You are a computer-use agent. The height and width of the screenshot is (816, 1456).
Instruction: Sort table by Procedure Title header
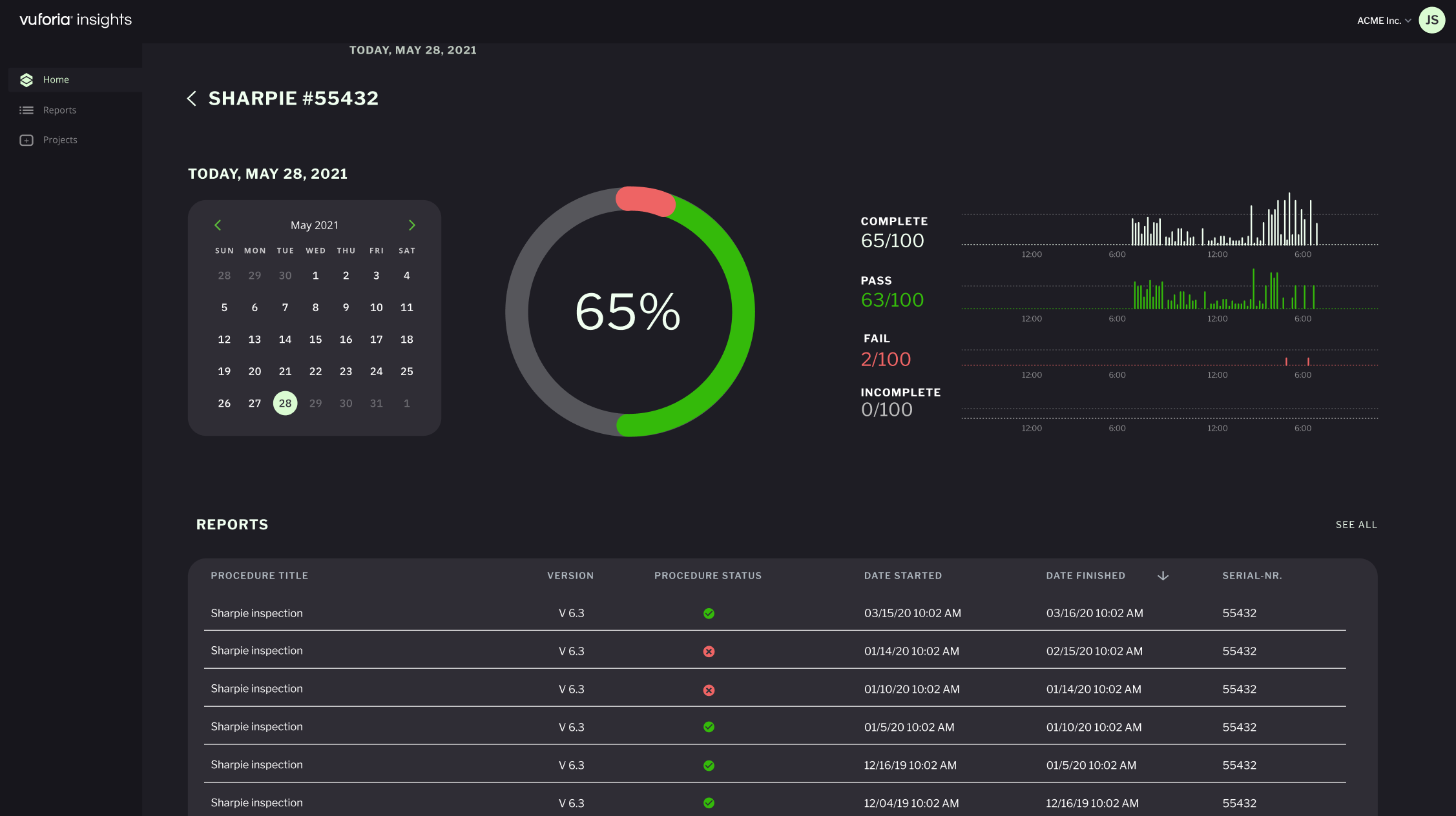(x=259, y=576)
